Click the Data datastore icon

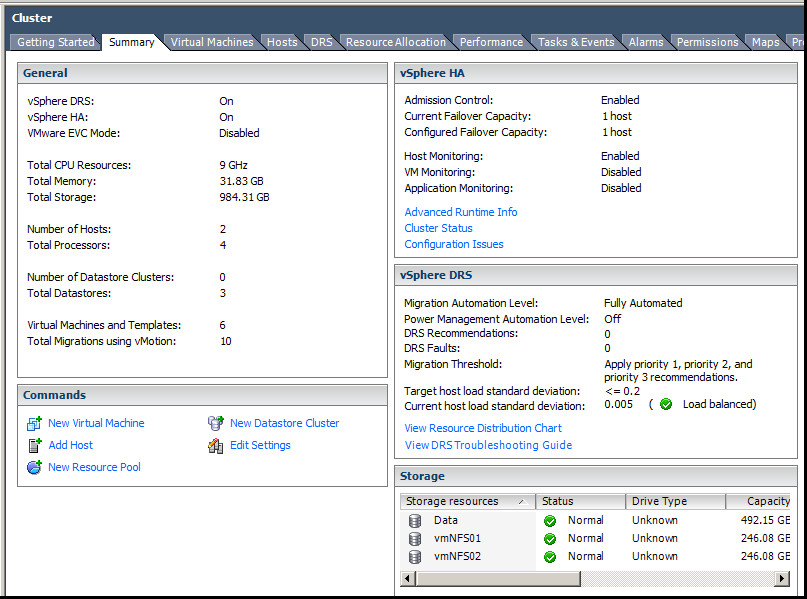[415, 521]
